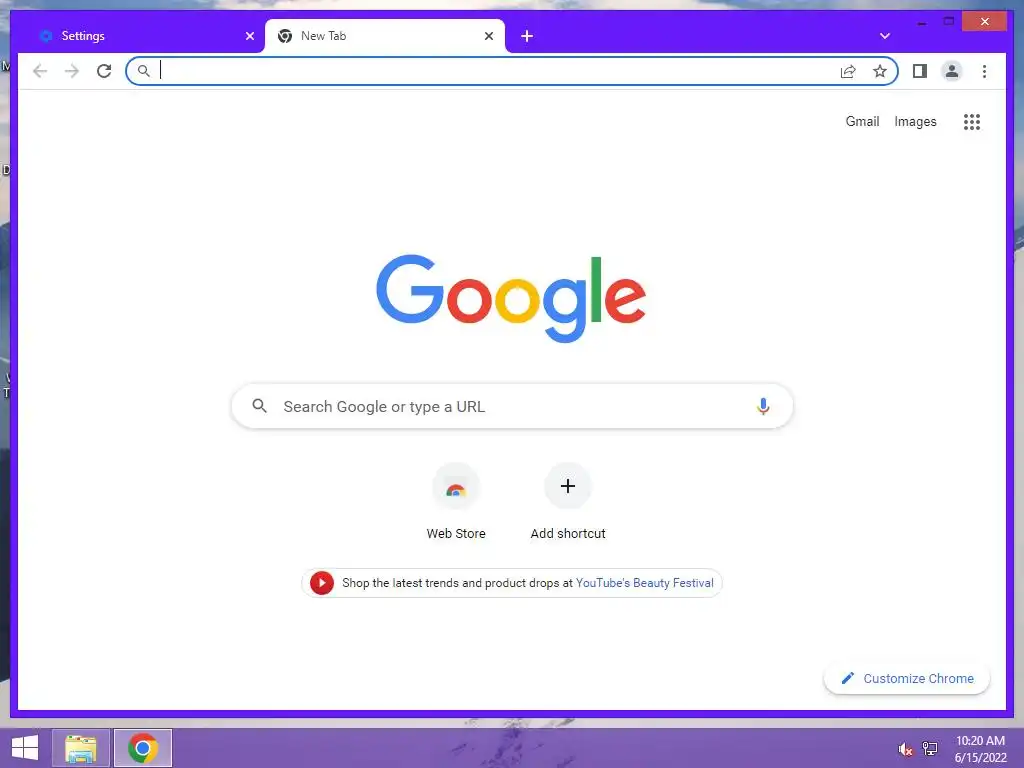This screenshot has width=1024, height=768.
Task: Click the Customize Chrome button
Action: pyautogui.click(x=906, y=679)
